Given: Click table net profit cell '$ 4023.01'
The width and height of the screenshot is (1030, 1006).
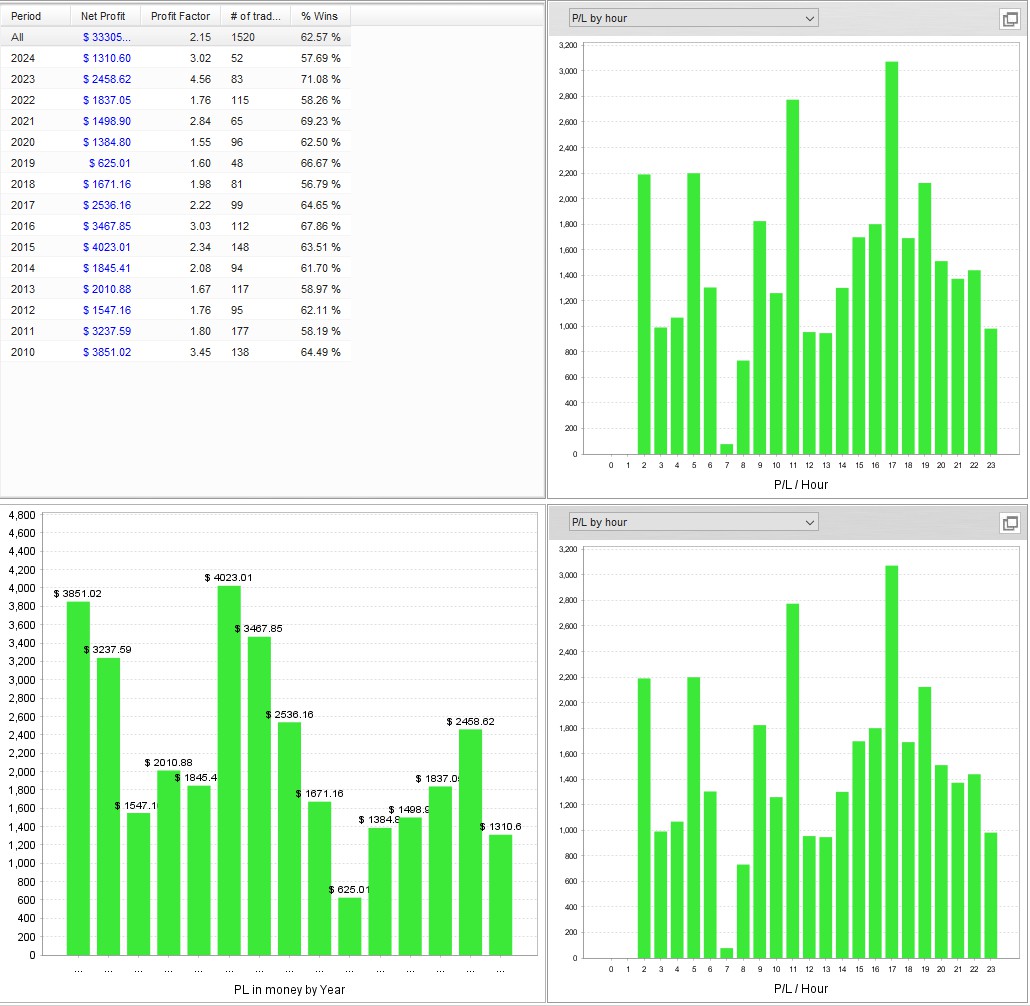Looking at the screenshot, I should coord(106,248).
